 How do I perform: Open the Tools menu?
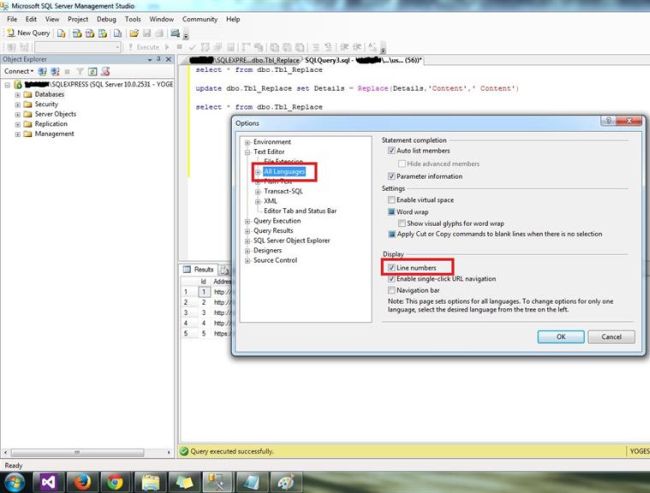click(x=133, y=19)
